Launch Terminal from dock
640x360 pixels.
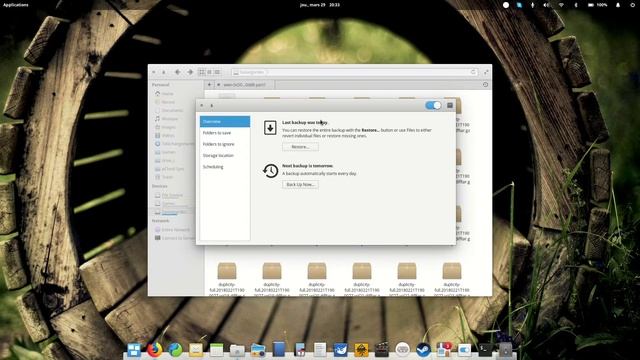tap(485, 350)
